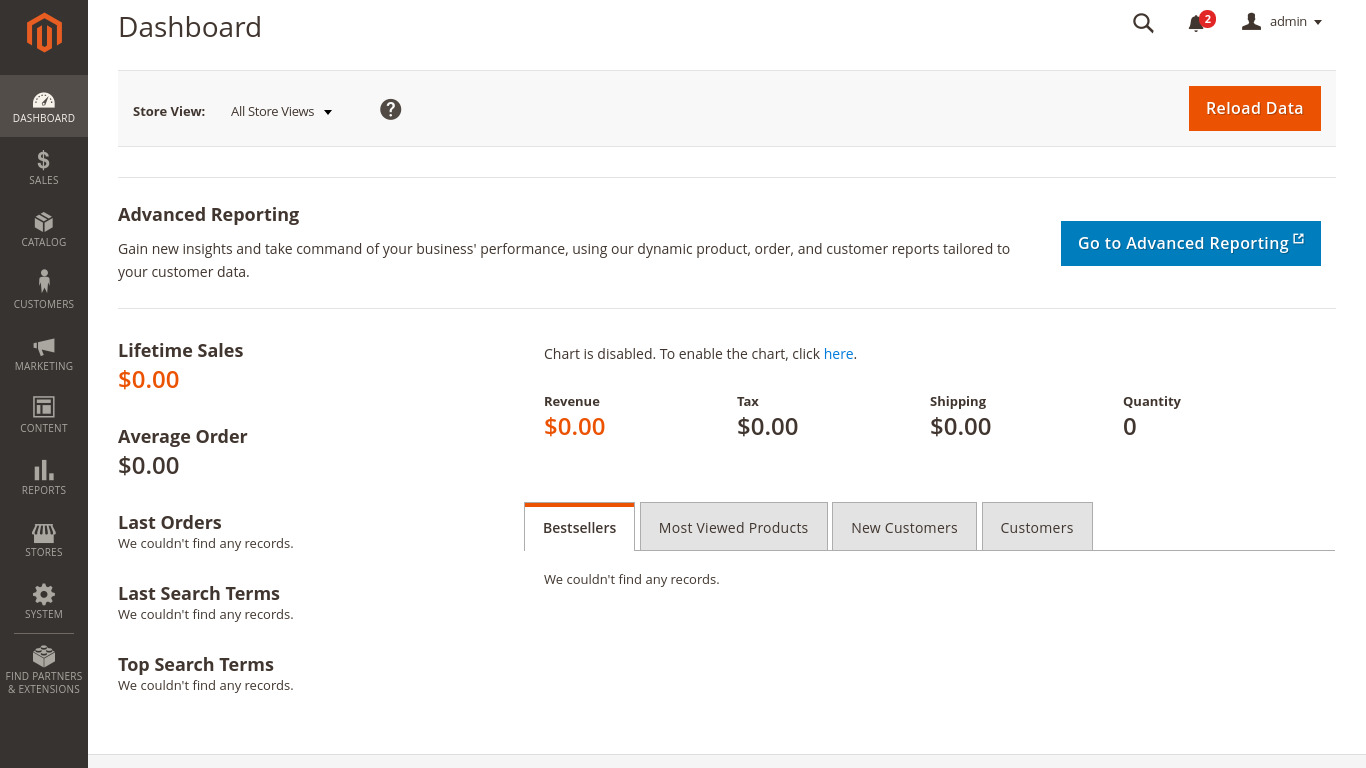Screen dimensions: 1366x768
Task: Switch to New Customers tab
Action: click(904, 527)
